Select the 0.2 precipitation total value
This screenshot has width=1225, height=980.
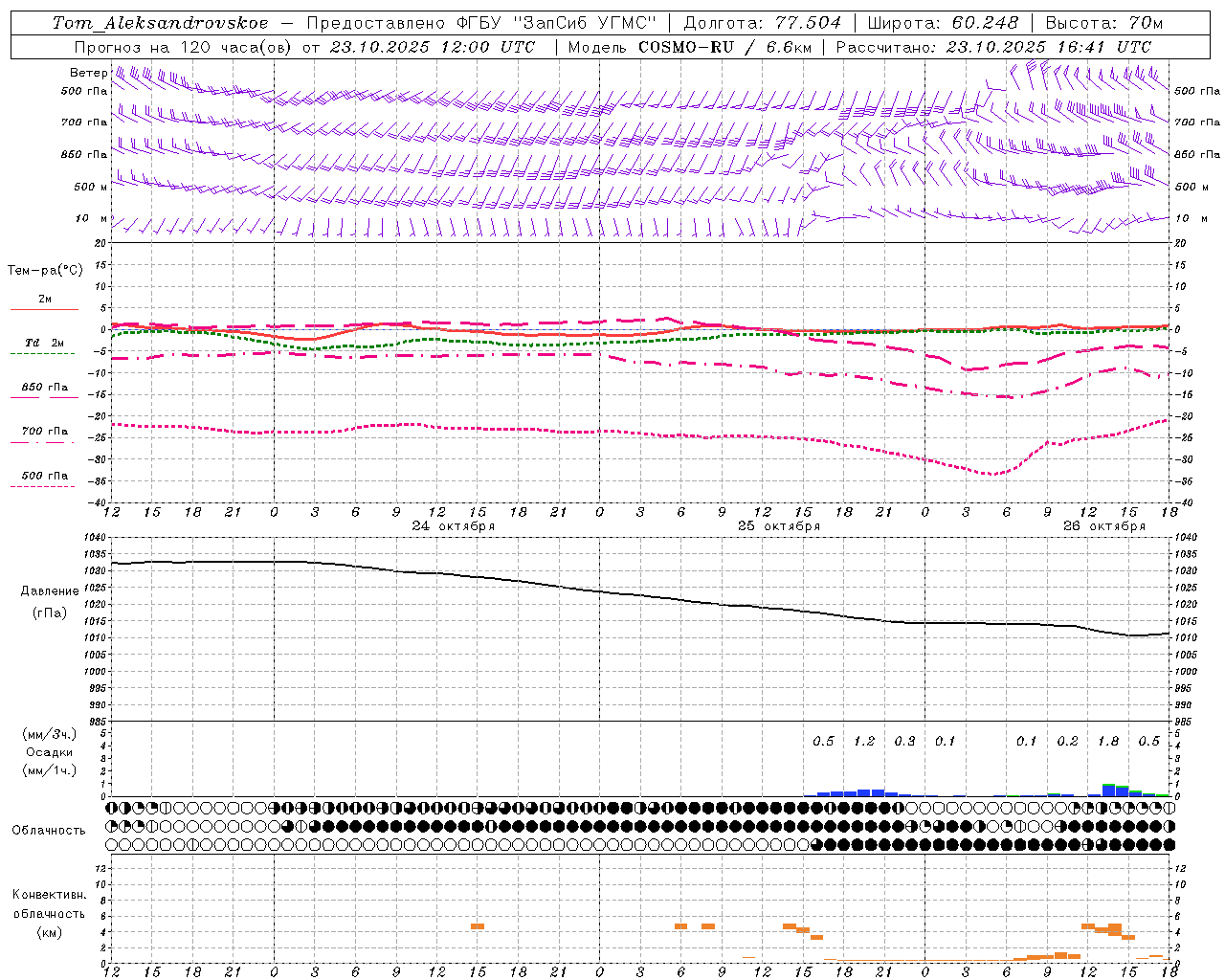pos(1067,742)
